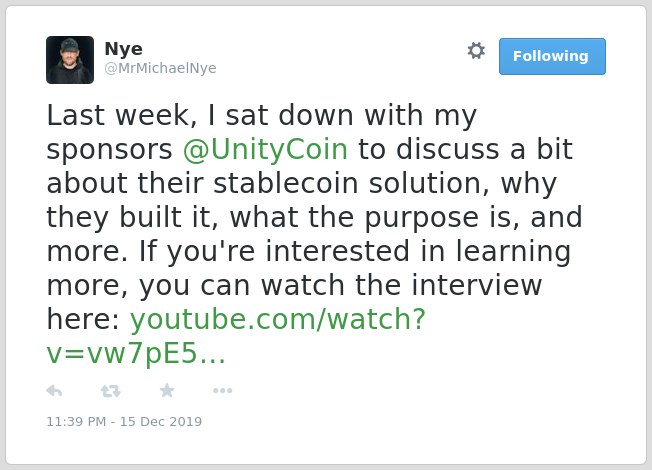Favorite the tweet with star icon
The height and width of the screenshot is (470, 652).
pyautogui.click(x=167, y=391)
